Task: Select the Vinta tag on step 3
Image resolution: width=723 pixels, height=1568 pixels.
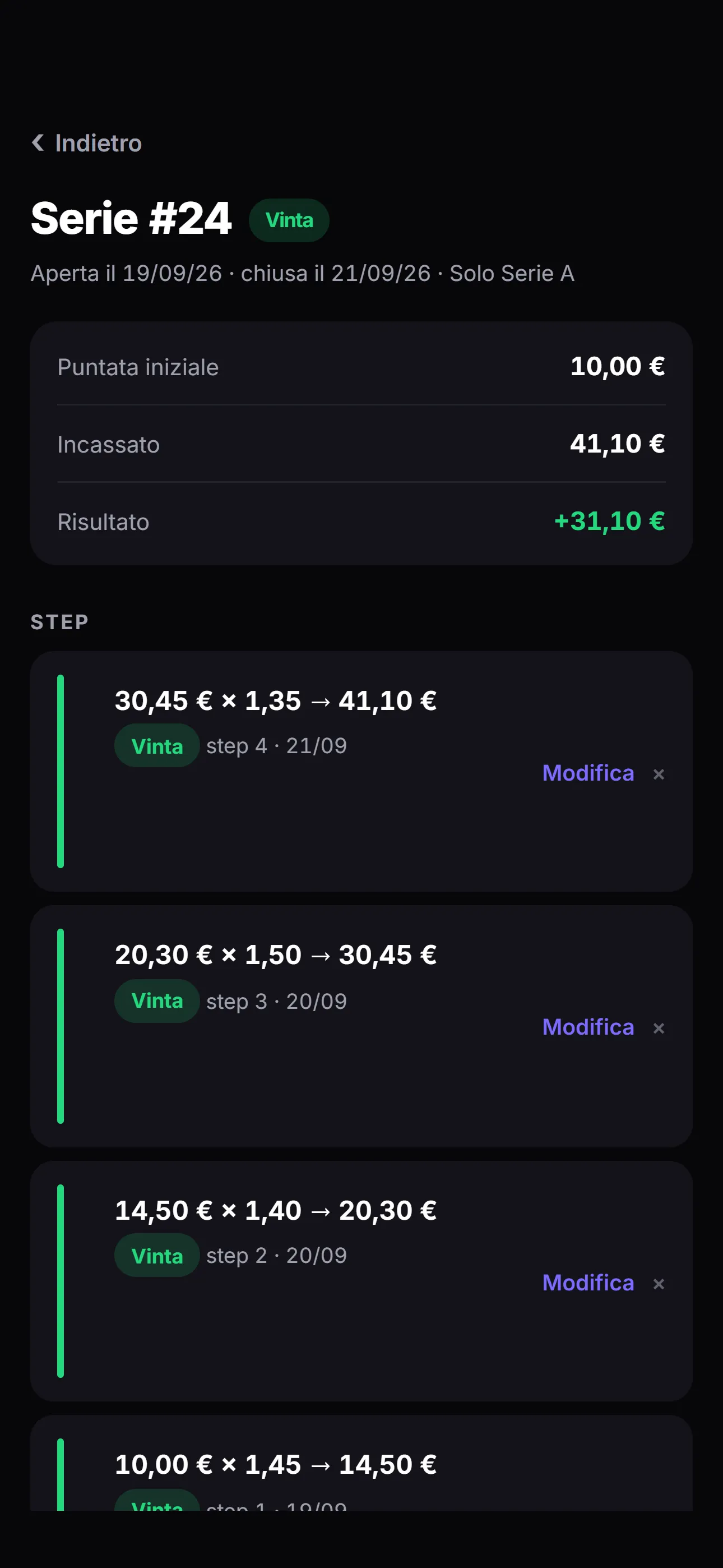Action: tap(157, 1000)
